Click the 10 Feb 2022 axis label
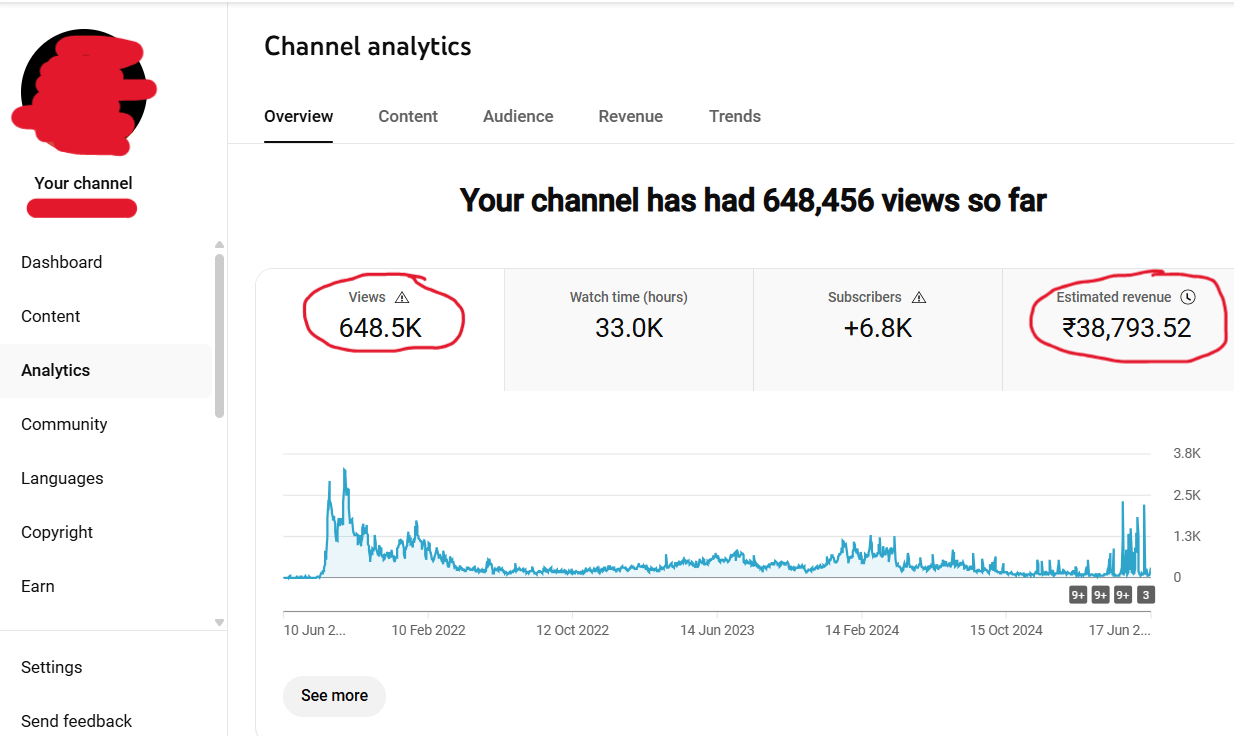The height and width of the screenshot is (736, 1234). [x=428, y=630]
